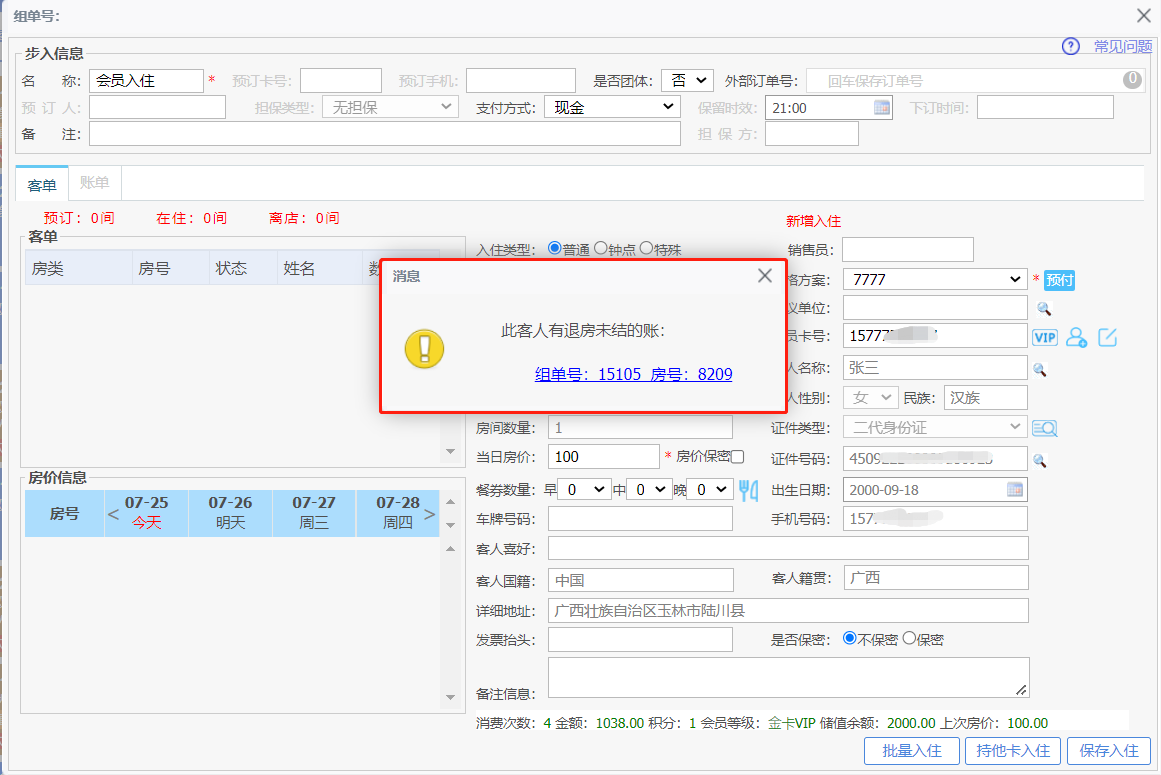Image resolution: width=1161 pixels, height=775 pixels.
Task: Select 特殊 check-in type
Action: point(646,248)
